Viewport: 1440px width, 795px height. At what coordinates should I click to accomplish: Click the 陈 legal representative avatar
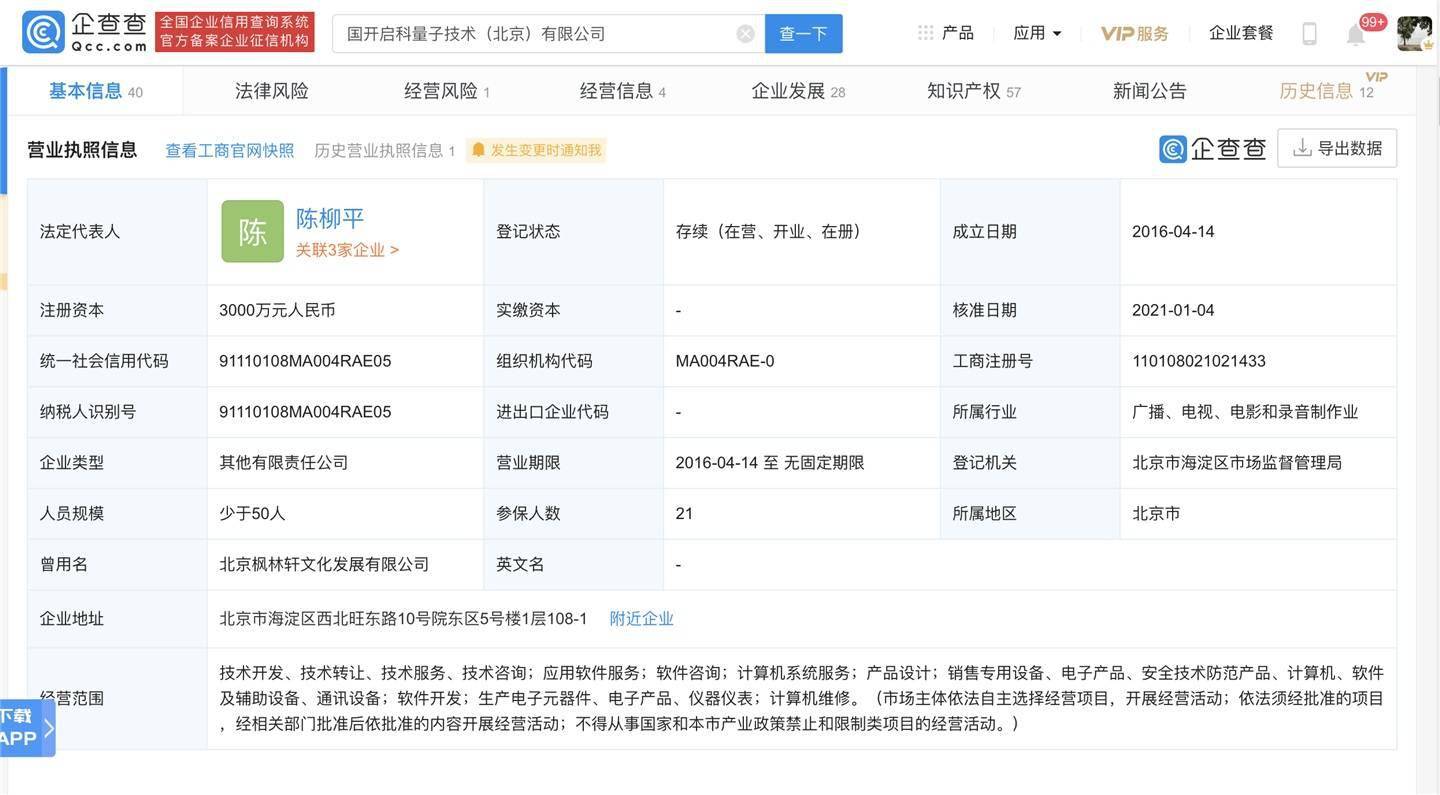(x=252, y=231)
